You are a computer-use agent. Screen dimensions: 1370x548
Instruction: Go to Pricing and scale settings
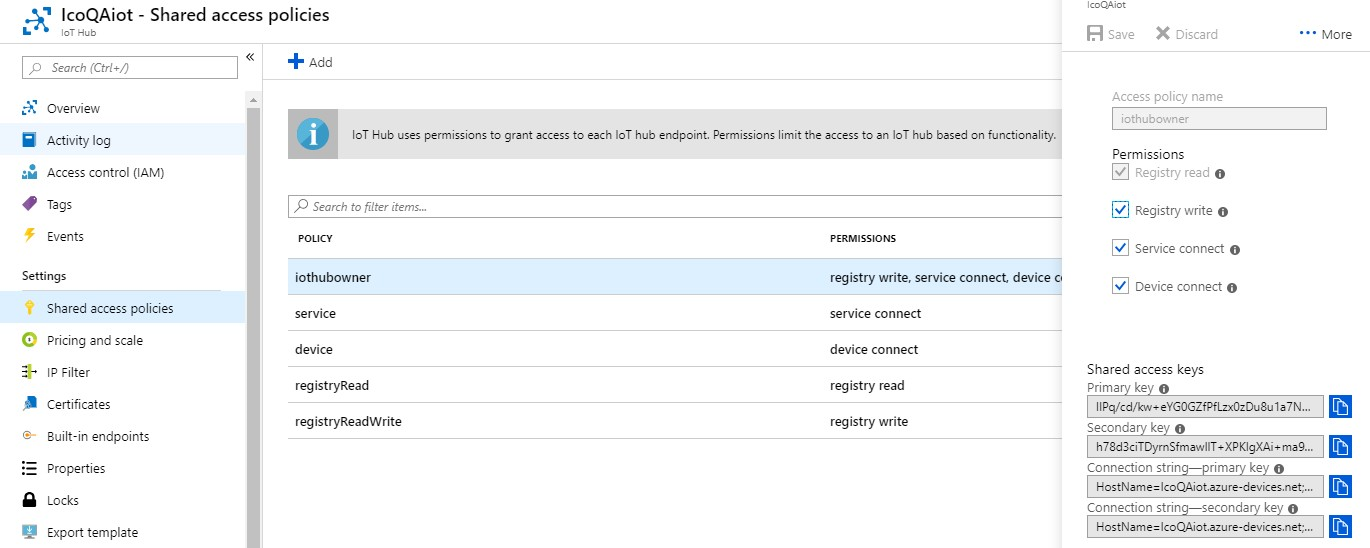(94, 340)
